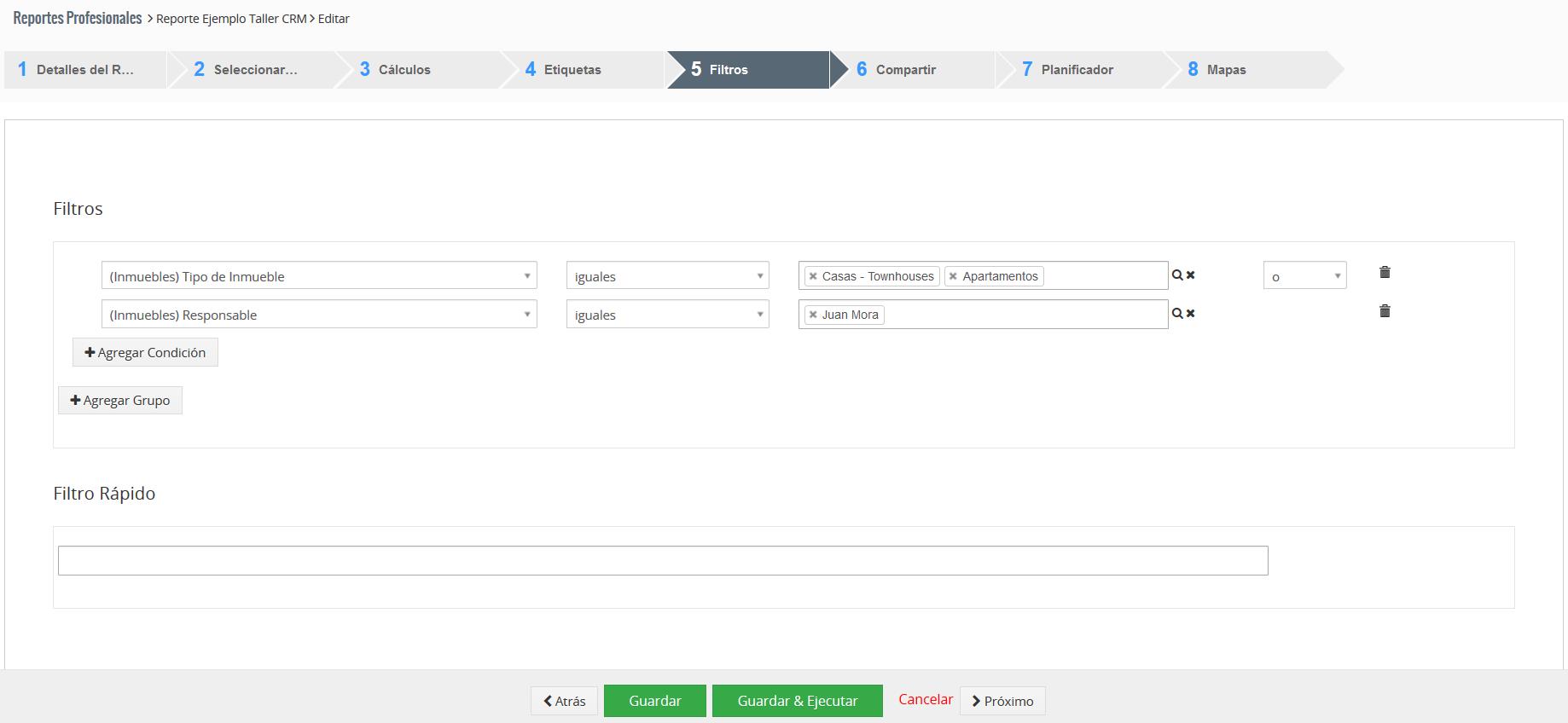The image size is (1568, 723).
Task: Click search icon for Tipo de Inmueble values
Action: tap(1177, 275)
